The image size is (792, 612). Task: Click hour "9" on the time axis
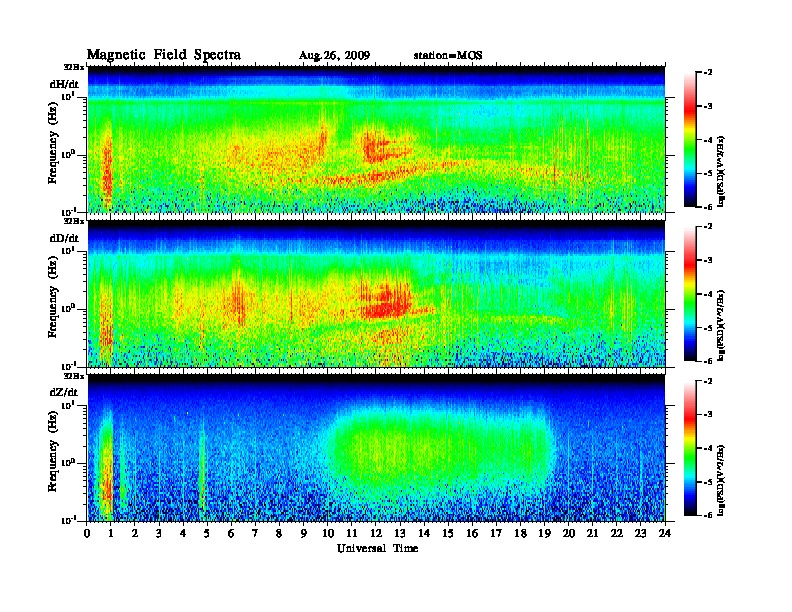[x=304, y=534]
